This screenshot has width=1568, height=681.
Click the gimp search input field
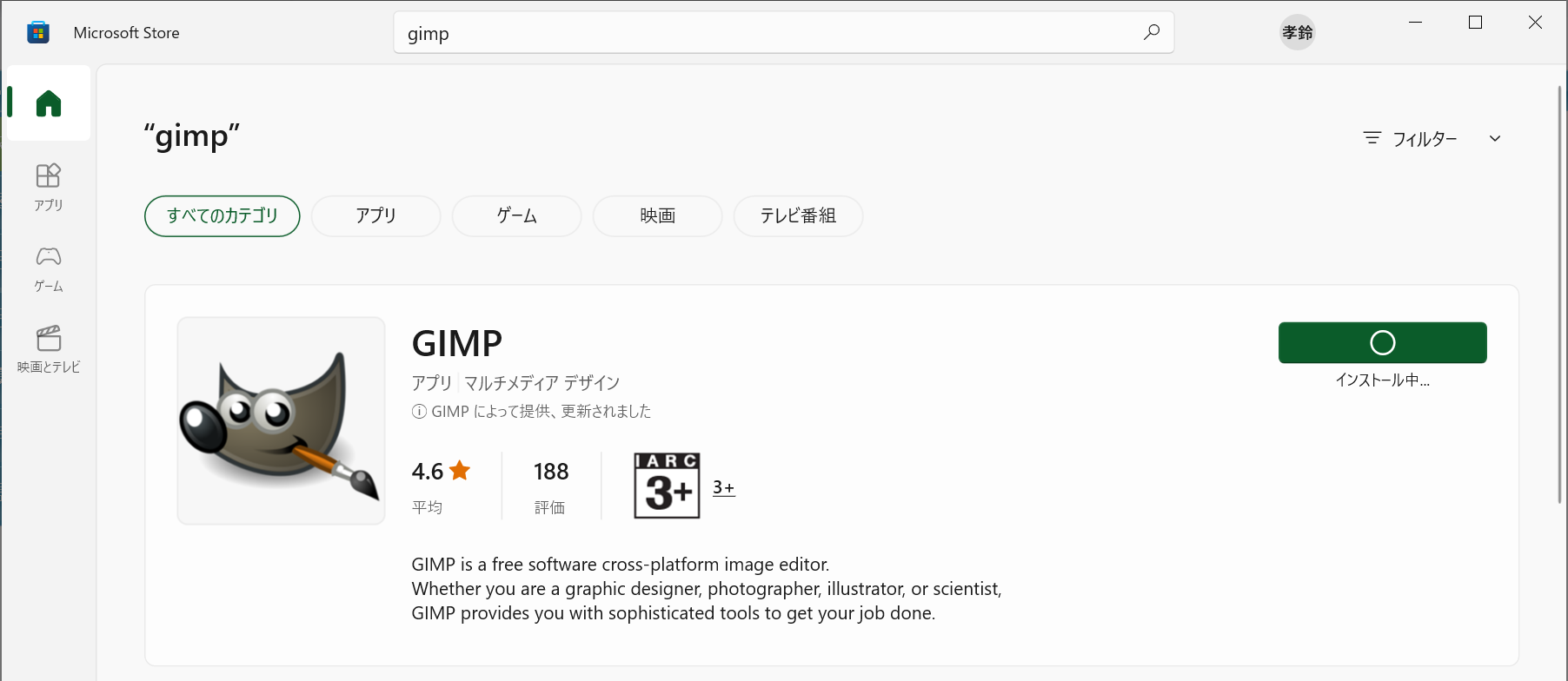pos(765,33)
